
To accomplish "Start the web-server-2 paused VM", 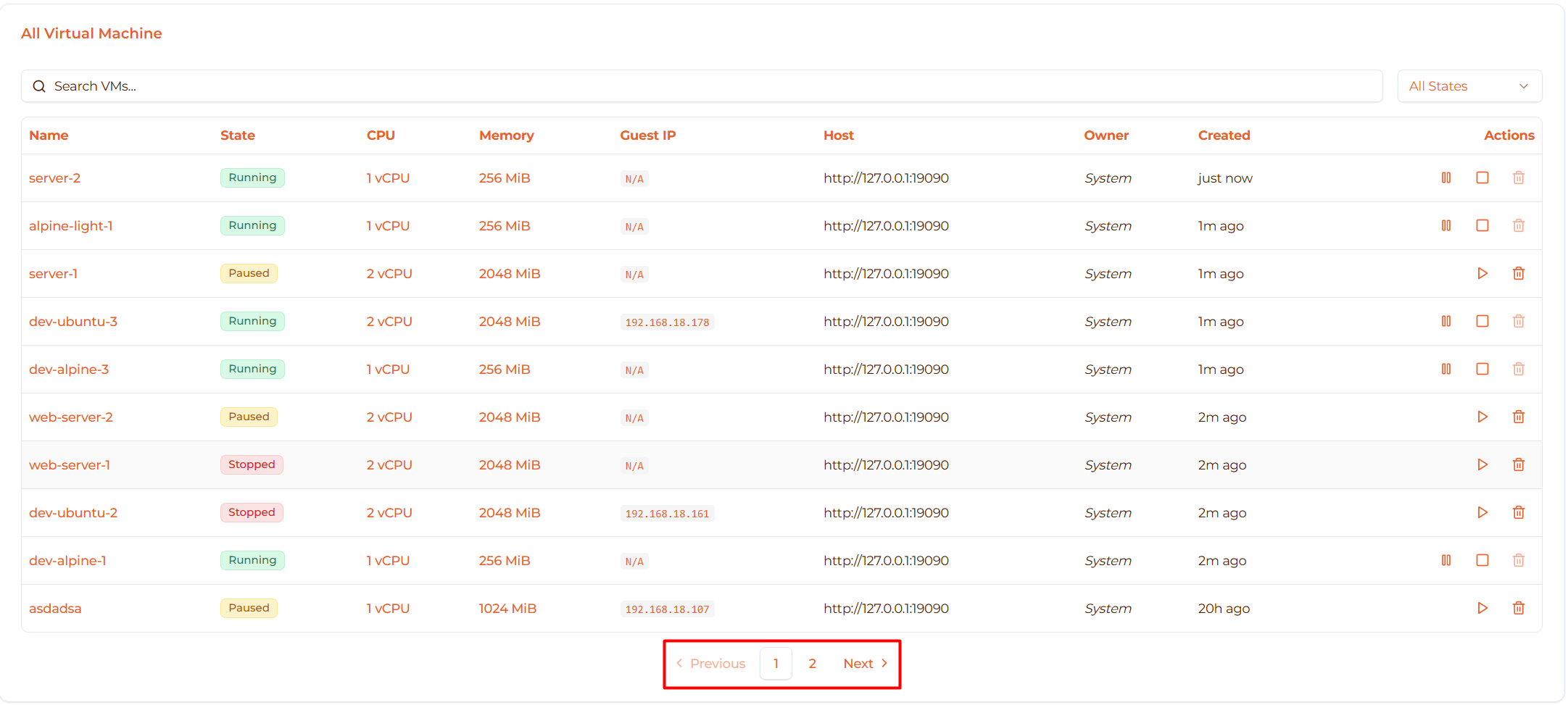I will tap(1482, 417).
